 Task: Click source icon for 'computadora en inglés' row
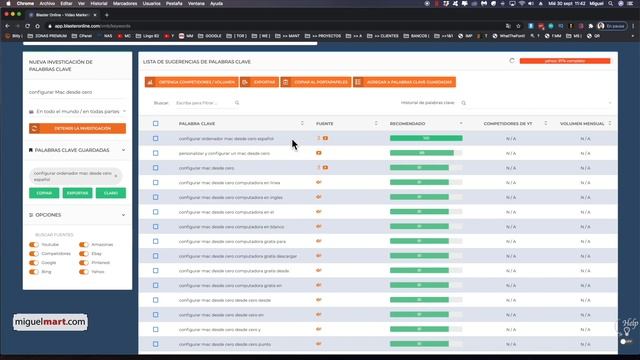[319, 197]
